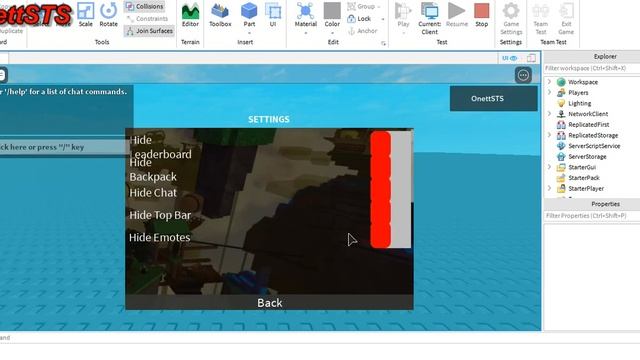Click the Anchor tool
This screenshot has height=360, width=640.
click(362, 31)
